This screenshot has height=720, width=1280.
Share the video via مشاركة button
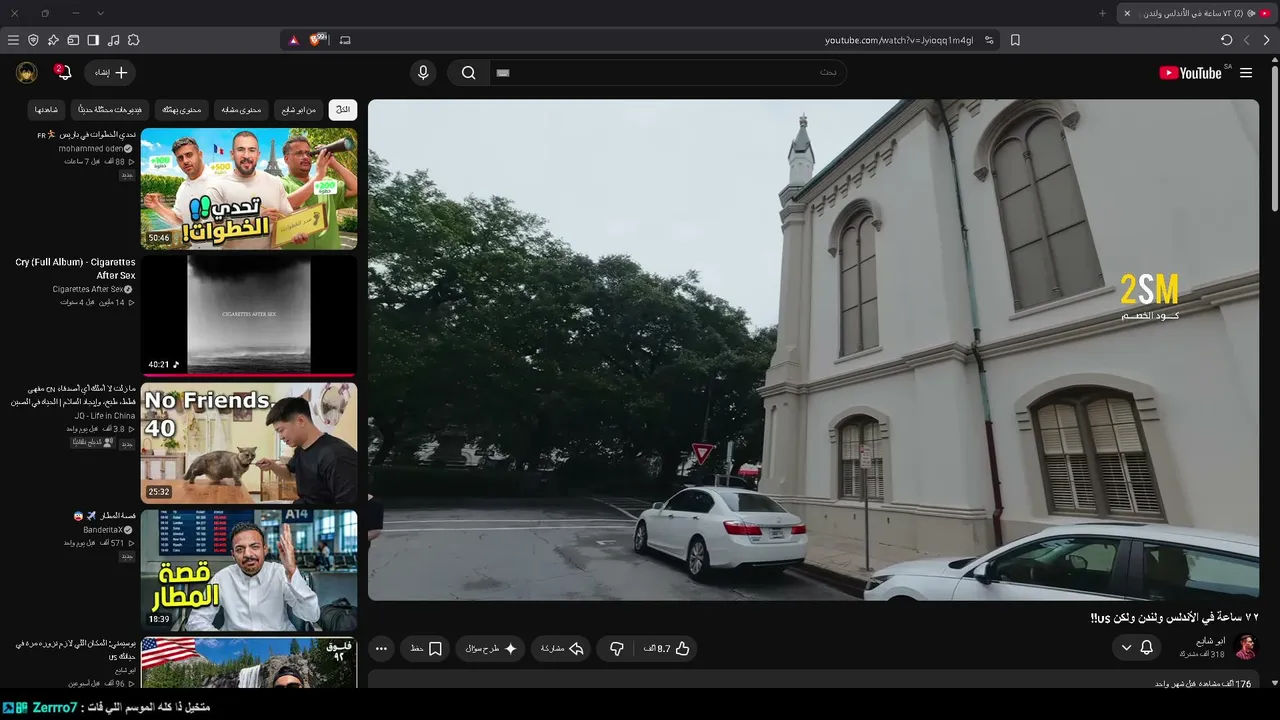[561, 649]
